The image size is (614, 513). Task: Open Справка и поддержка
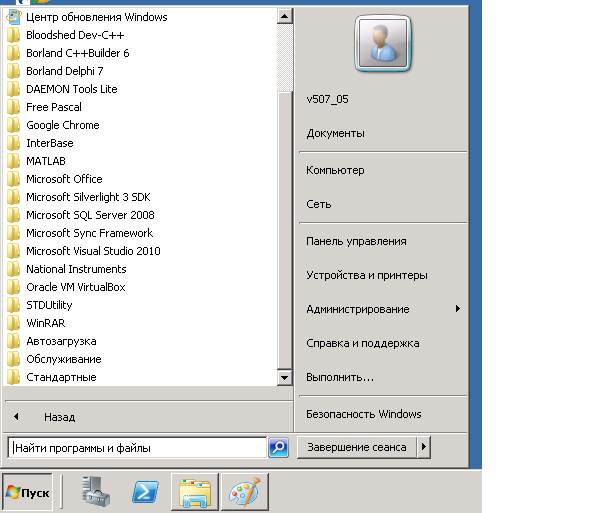point(363,343)
